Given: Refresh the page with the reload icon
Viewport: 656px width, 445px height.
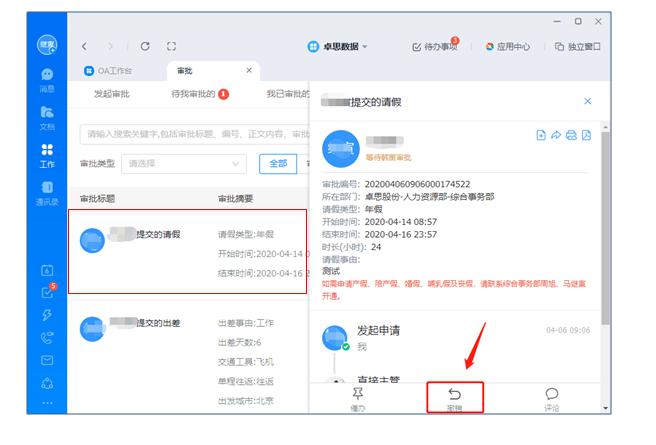Looking at the screenshot, I should (145, 46).
